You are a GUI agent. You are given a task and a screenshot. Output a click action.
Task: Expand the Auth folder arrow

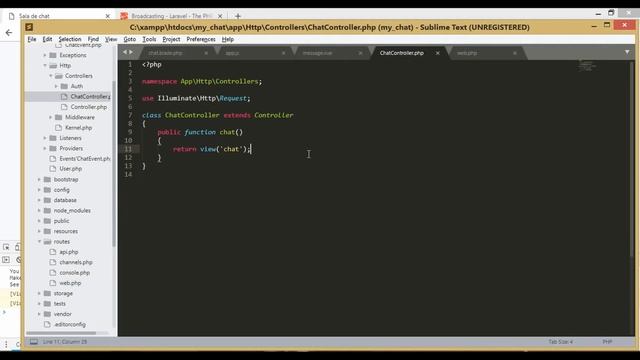click(x=56, y=86)
